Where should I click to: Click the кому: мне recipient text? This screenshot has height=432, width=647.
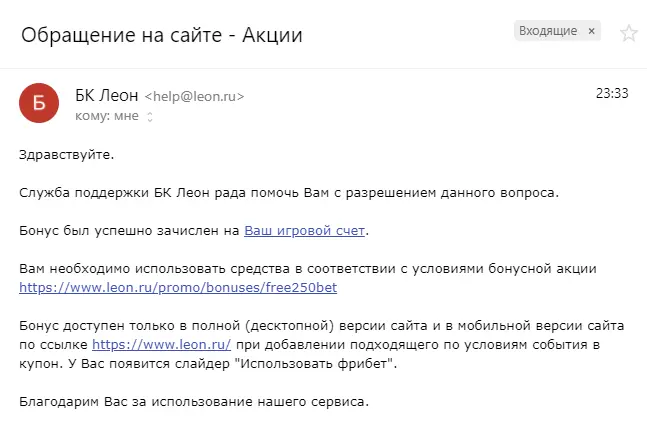[106, 116]
